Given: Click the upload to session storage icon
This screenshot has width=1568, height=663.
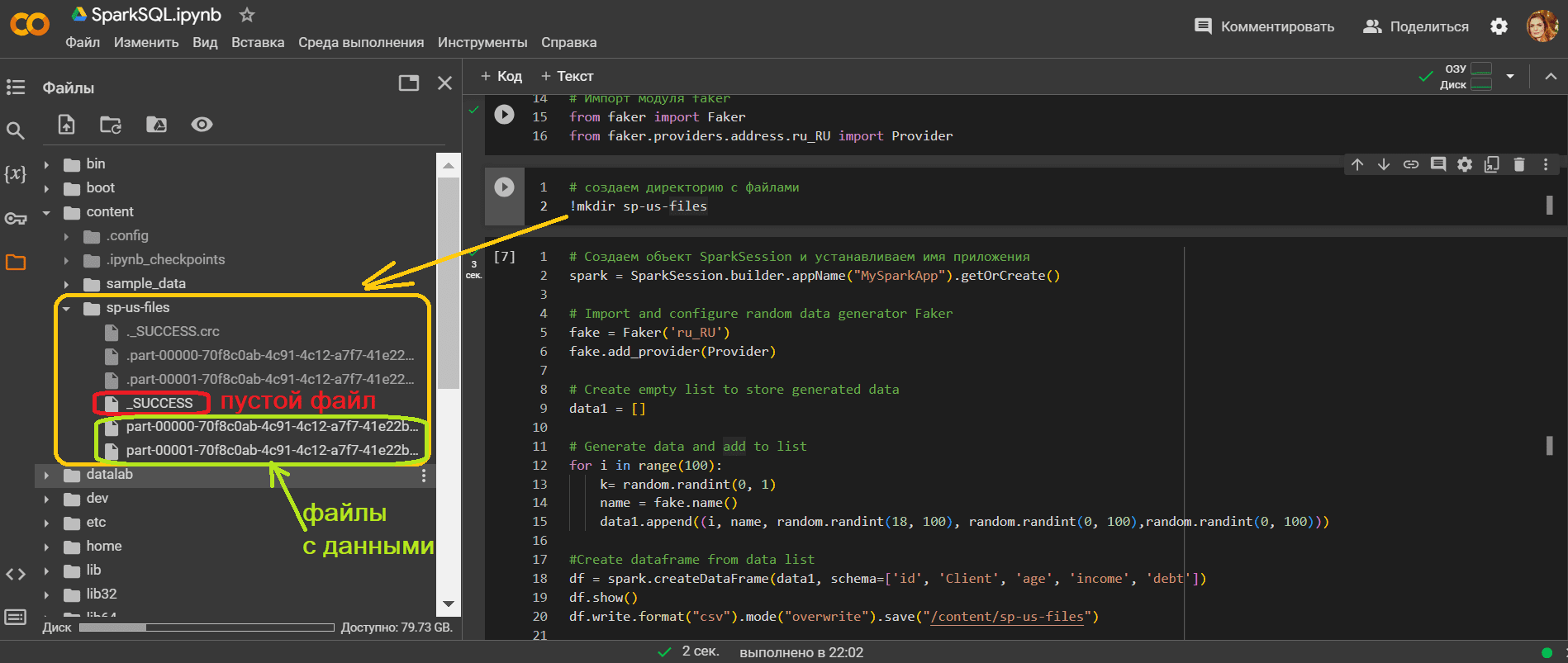Looking at the screenshot, I should tap(66, 125).
